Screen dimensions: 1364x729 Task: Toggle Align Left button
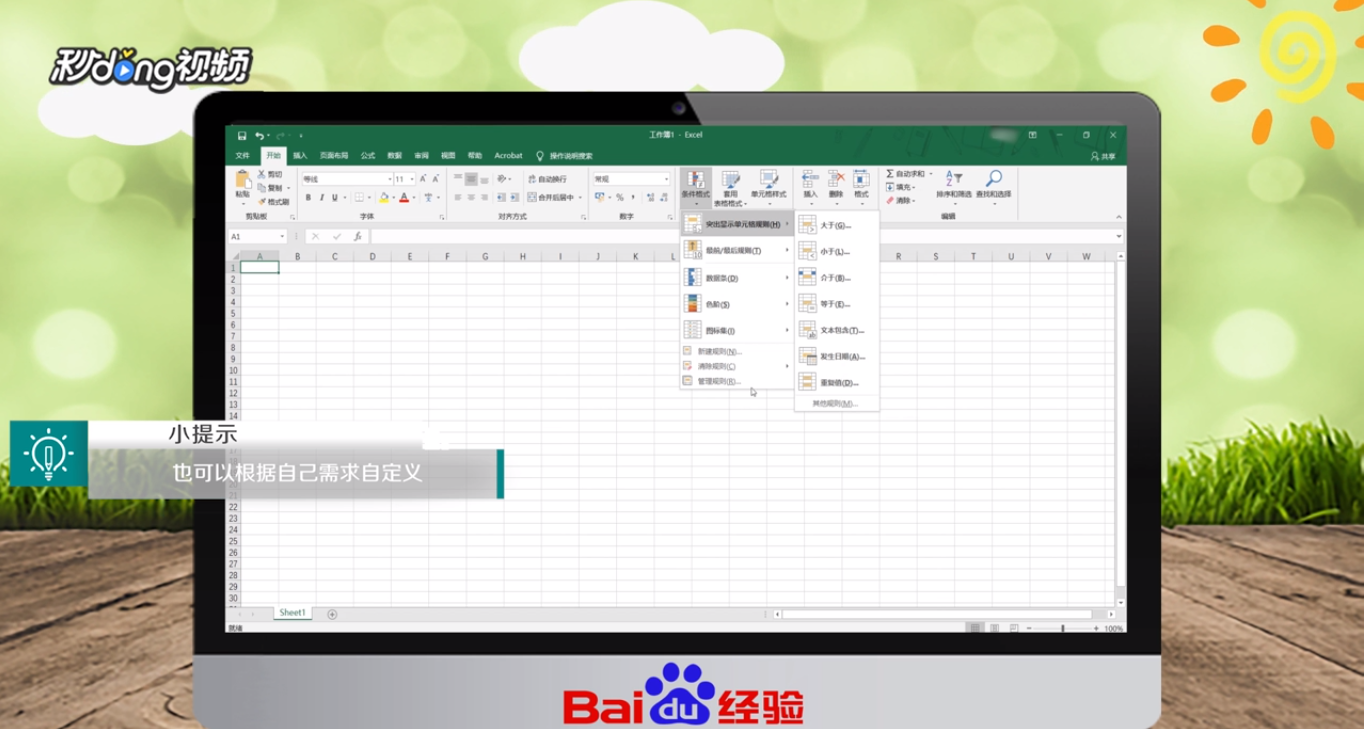tap(458, 198)
